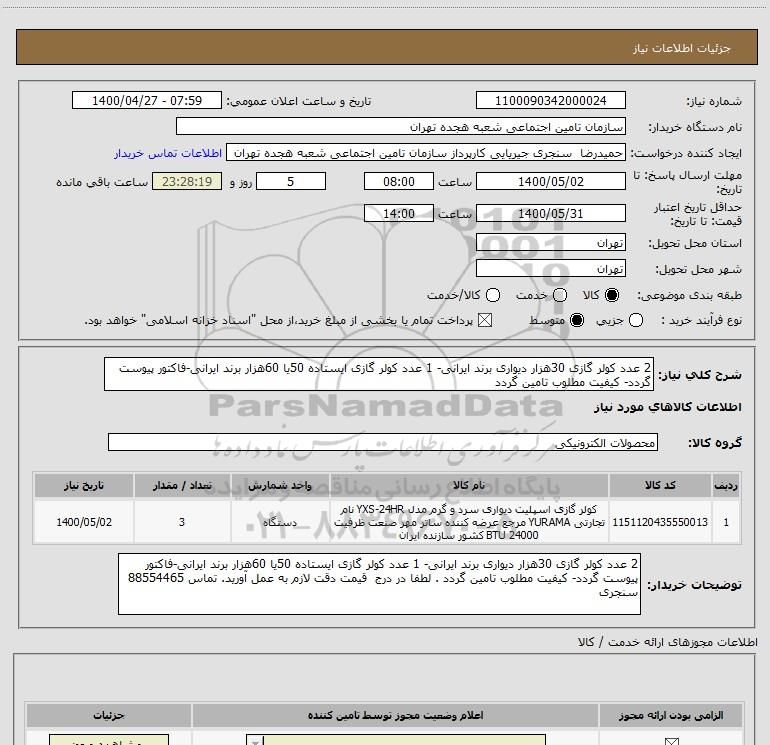The width and height of the screenshot is (770, 745).
Task: Select the کالا radio button
Action: tap(612, 295)
